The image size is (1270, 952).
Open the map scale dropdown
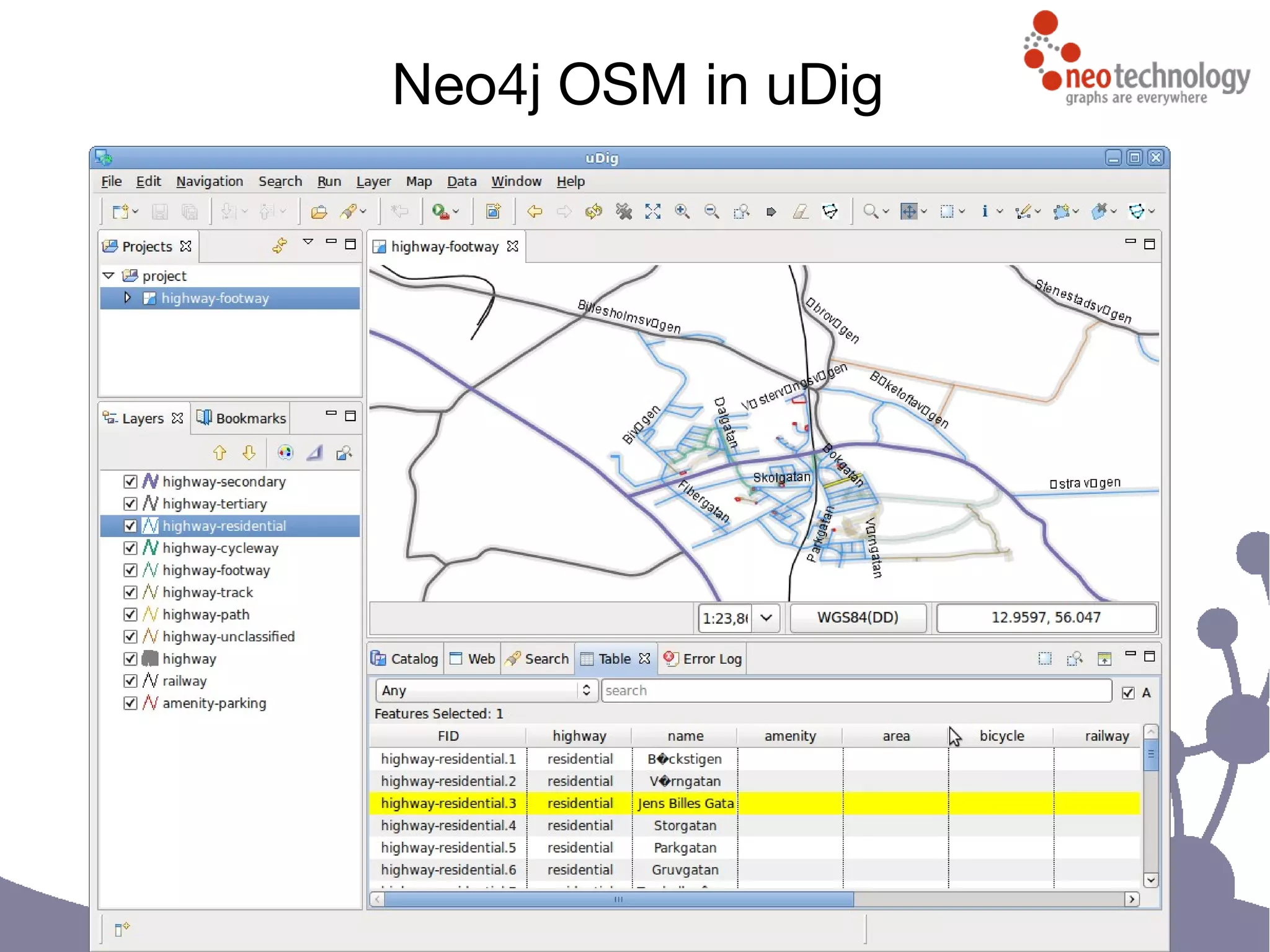(x=766, y=618)
